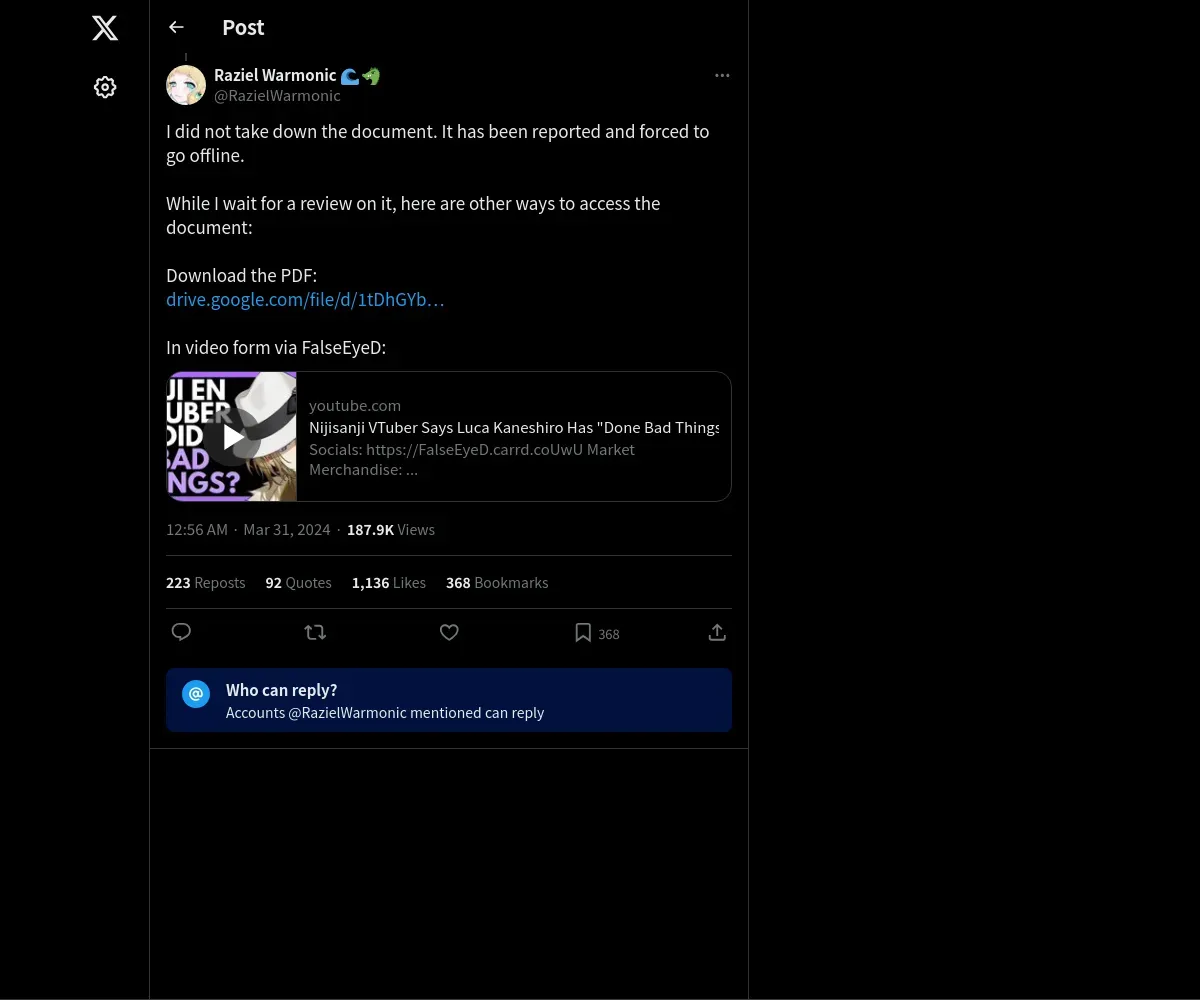1200x1000 pixels.
Task: Open the drive.google.com PDF link
Action: pyautogui.click(x=305, y=299)
